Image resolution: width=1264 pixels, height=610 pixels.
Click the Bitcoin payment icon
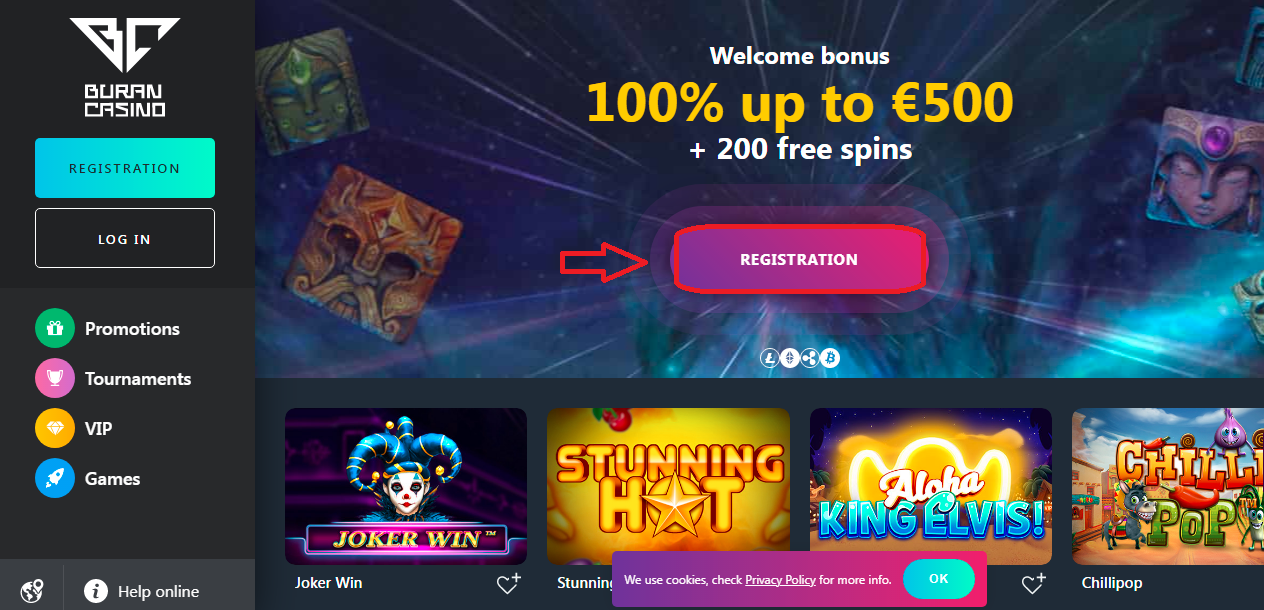tap(830, 357)
